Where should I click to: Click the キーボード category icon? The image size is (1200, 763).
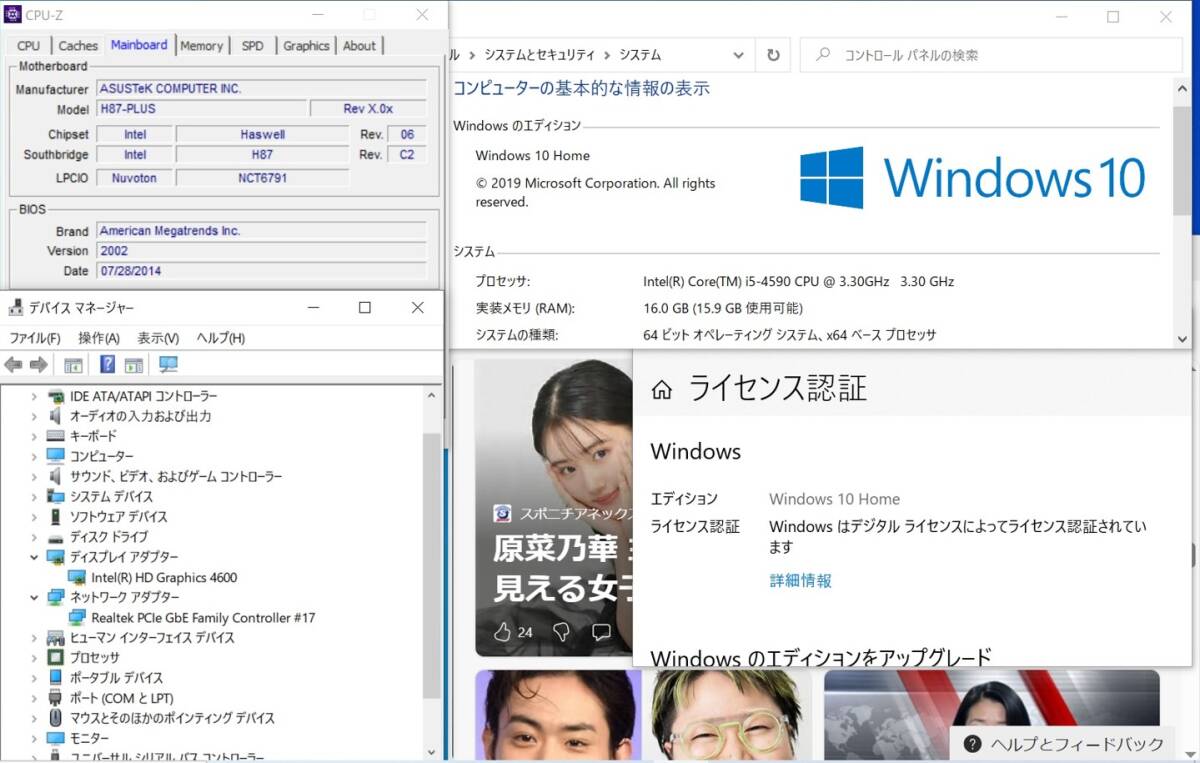(55, 436)
